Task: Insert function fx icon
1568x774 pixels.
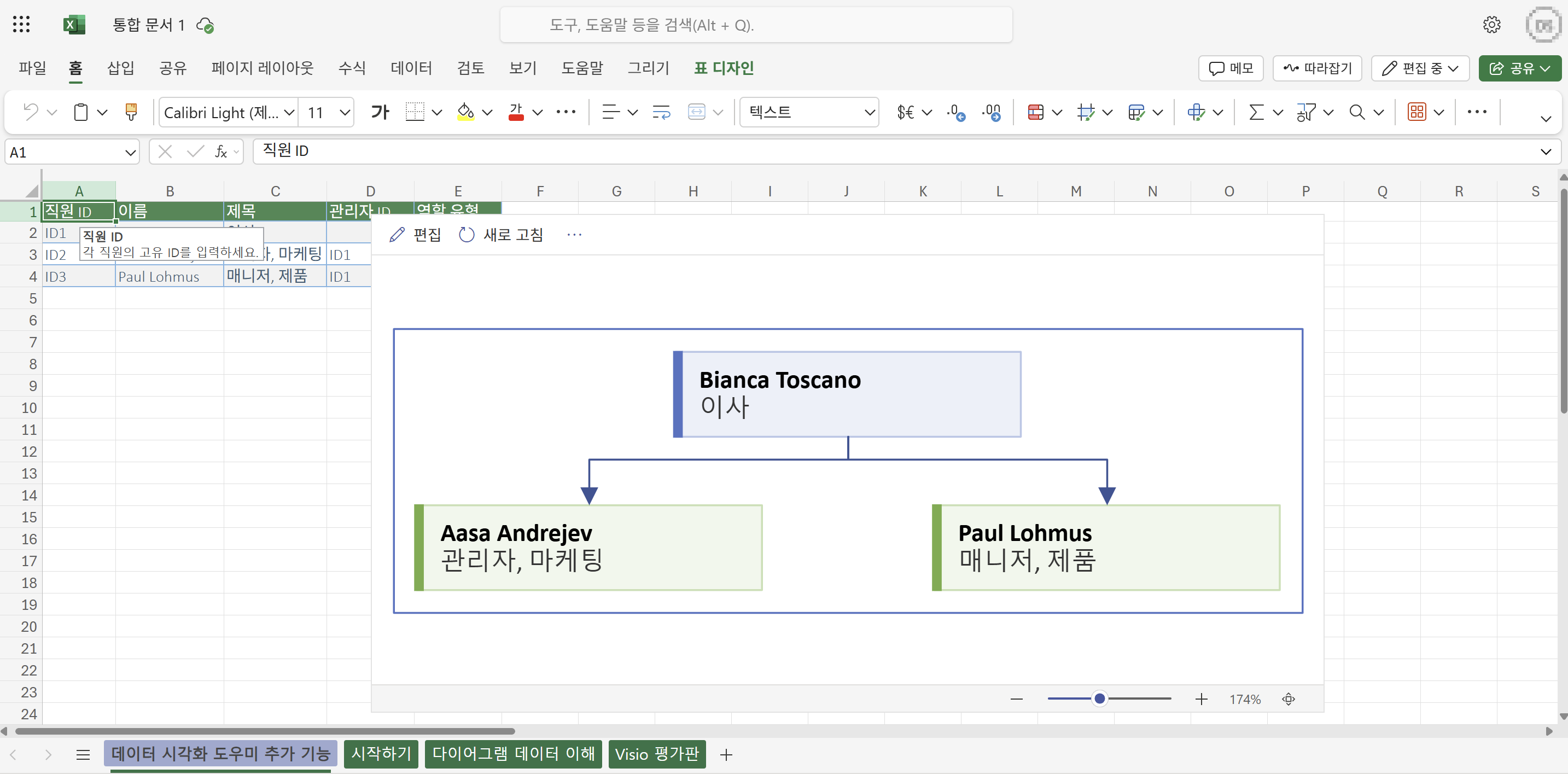Action: coord(221,152)
